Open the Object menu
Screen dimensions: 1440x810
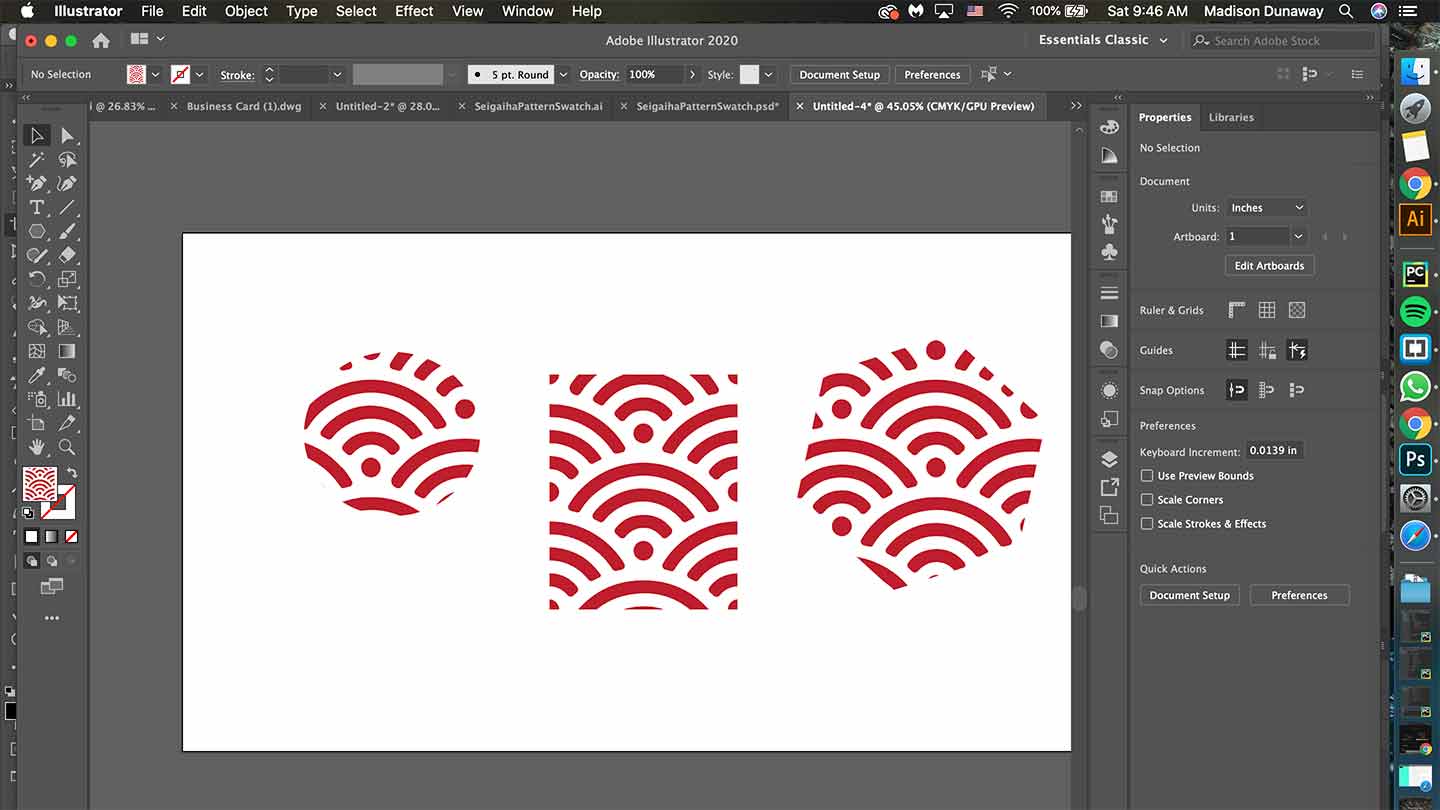coord(246,11)
